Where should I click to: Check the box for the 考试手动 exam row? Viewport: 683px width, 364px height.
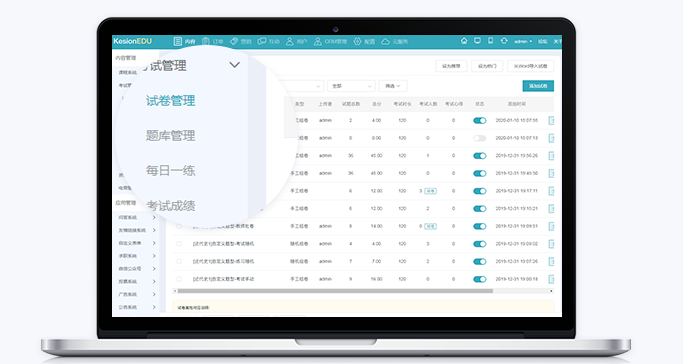[x=179, y=279]
